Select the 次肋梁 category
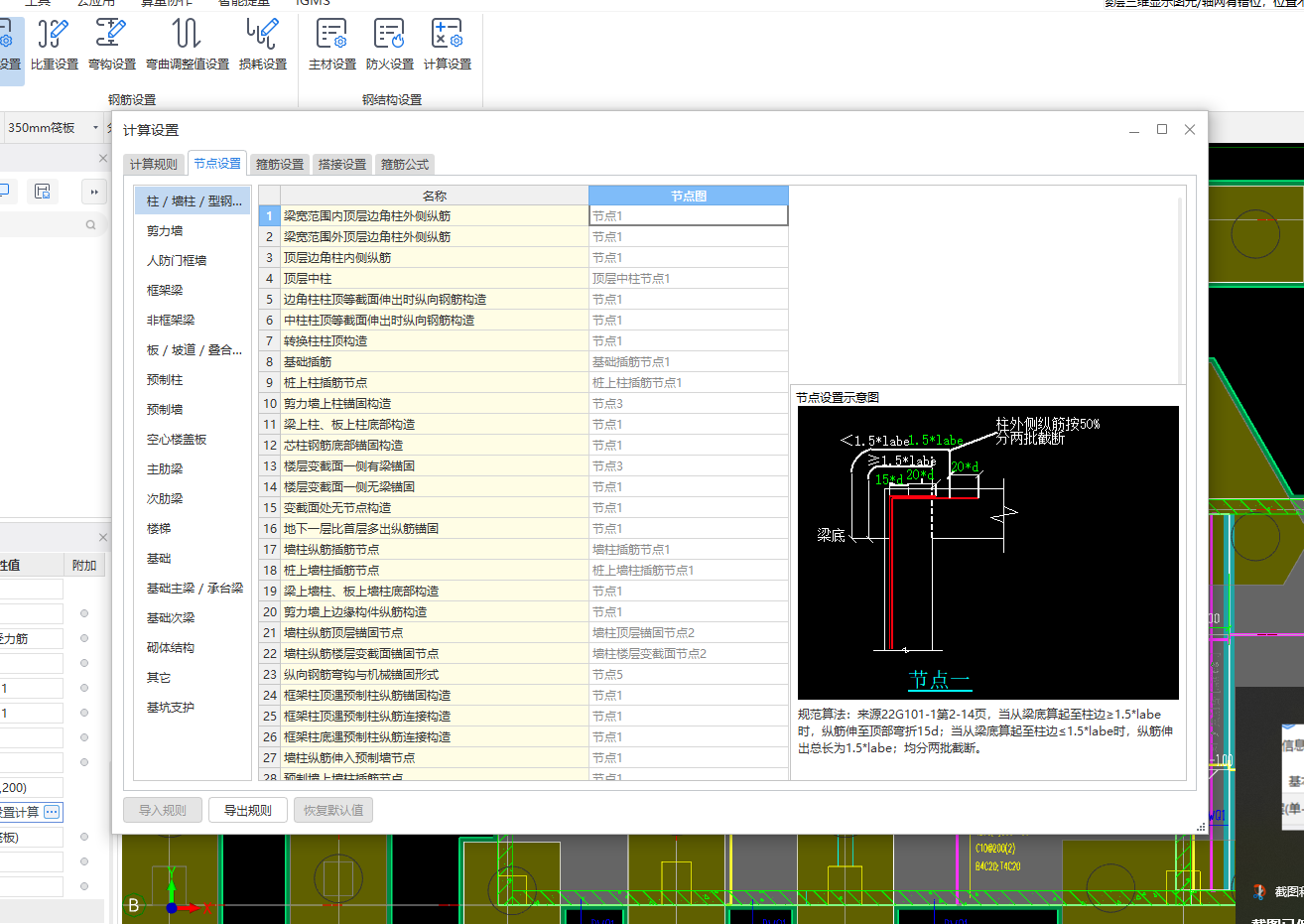1304x924 pixels. [x=193, y=498]
